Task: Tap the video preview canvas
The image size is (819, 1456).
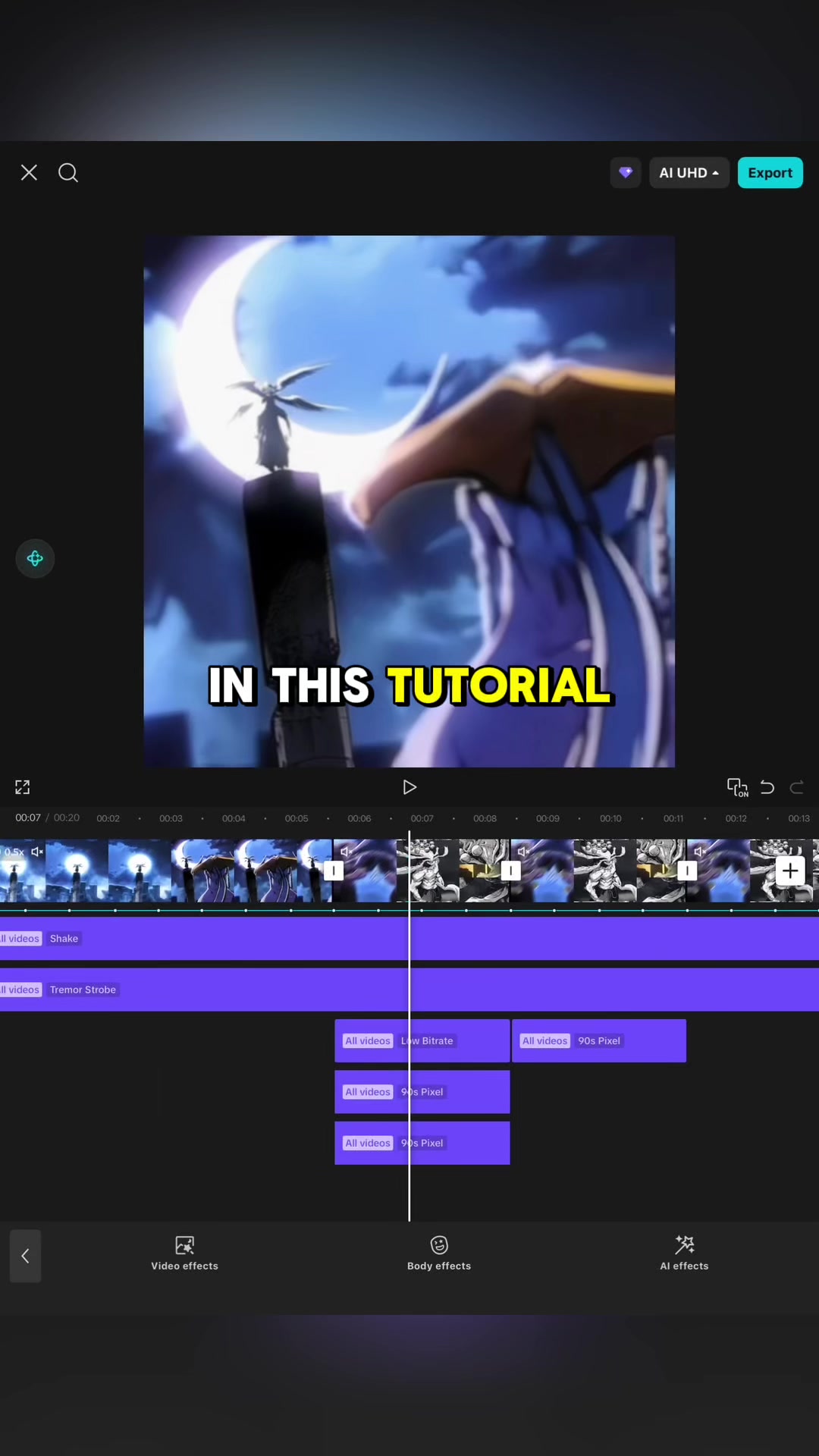Action: click(409, 501)
